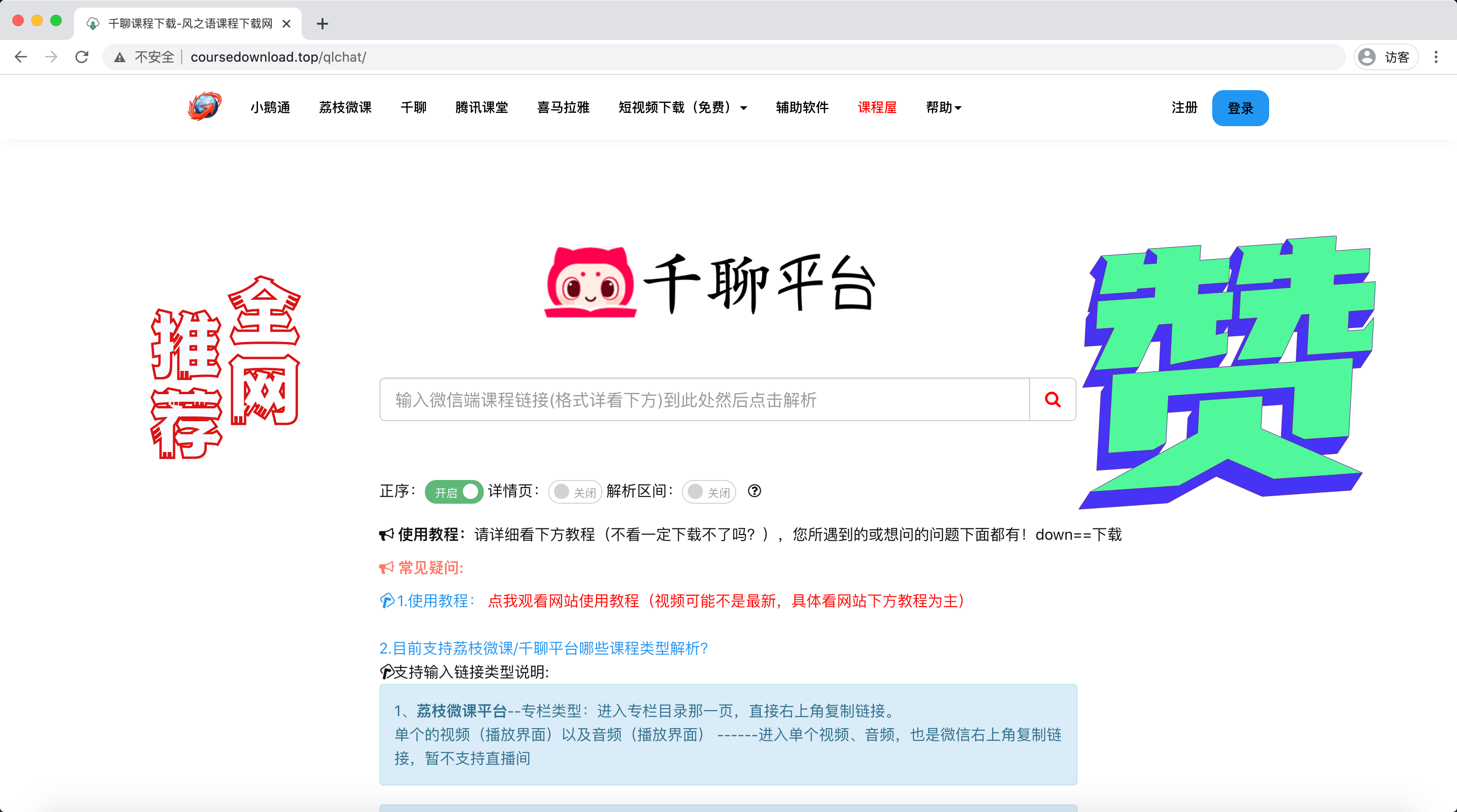Viewport: 1457px width, 812px height.
Task: Open a new tab with plus icon
Action: point(323,24)
